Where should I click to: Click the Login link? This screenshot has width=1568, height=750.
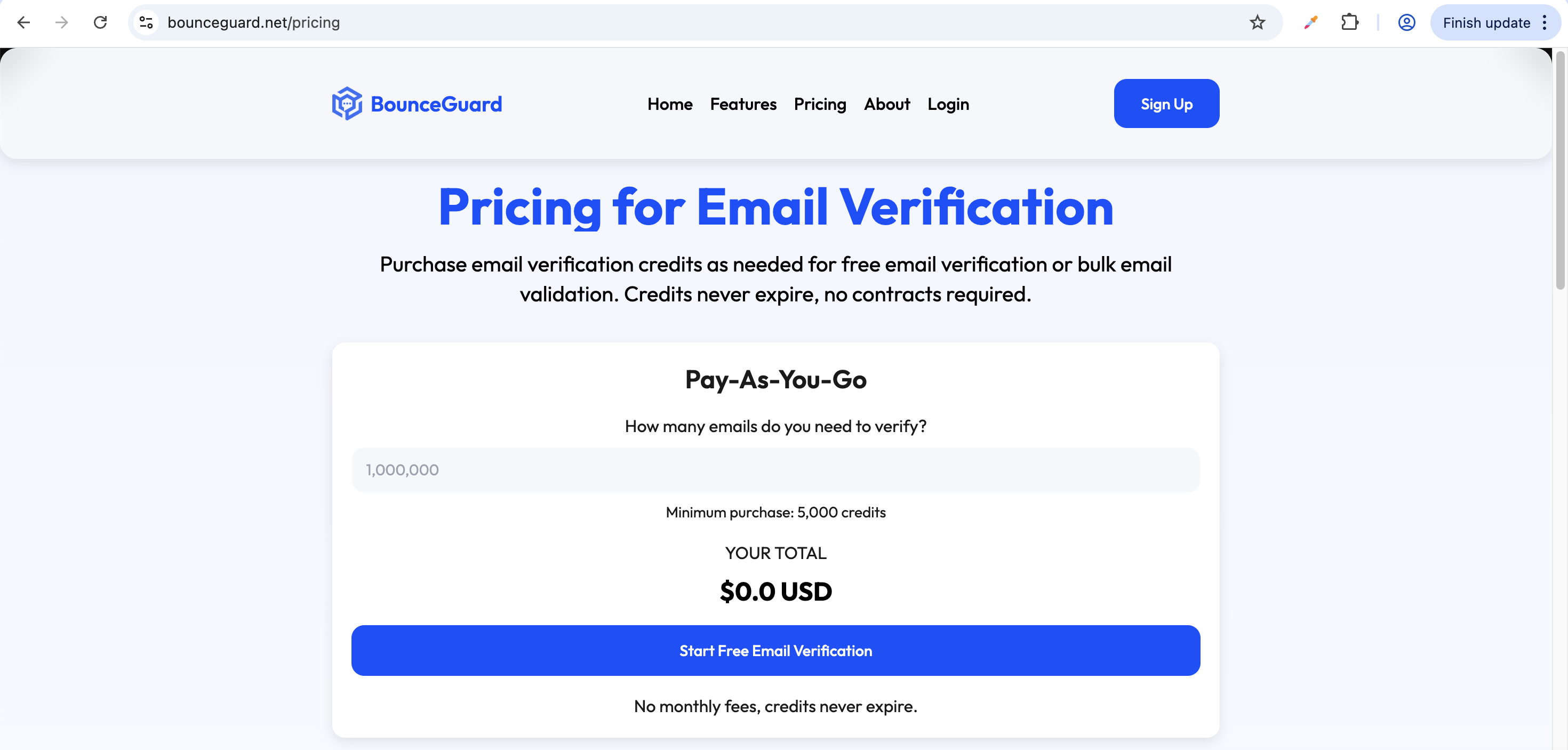948,104
